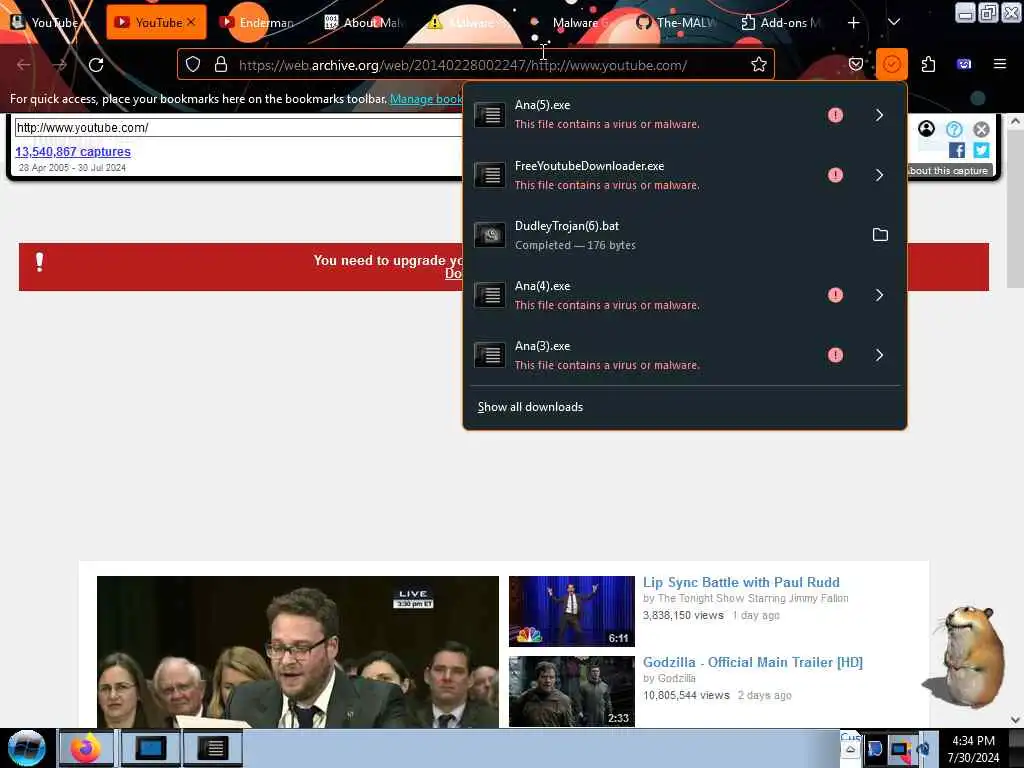Select FreeYoutubeDownloader.exe file name
Viewport: 1024px width, 768px height.
pos(589,166)
